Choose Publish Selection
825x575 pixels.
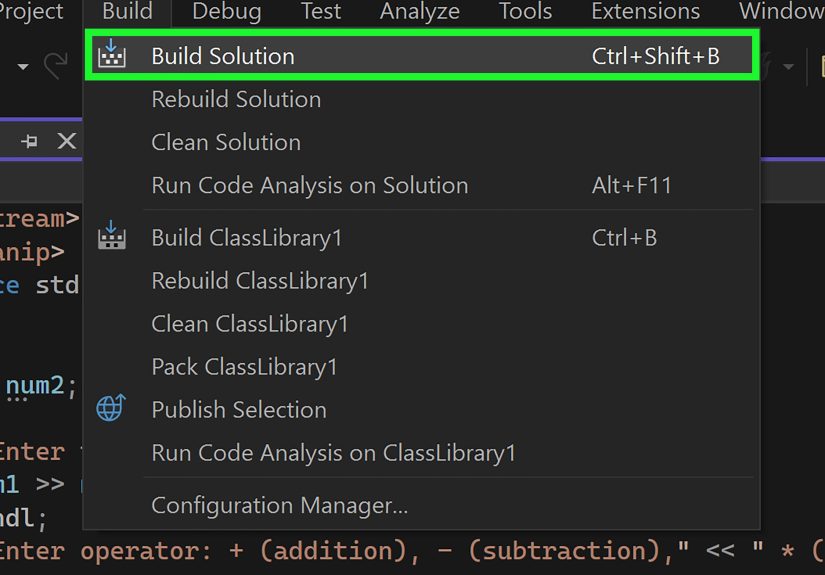[422, 410]
